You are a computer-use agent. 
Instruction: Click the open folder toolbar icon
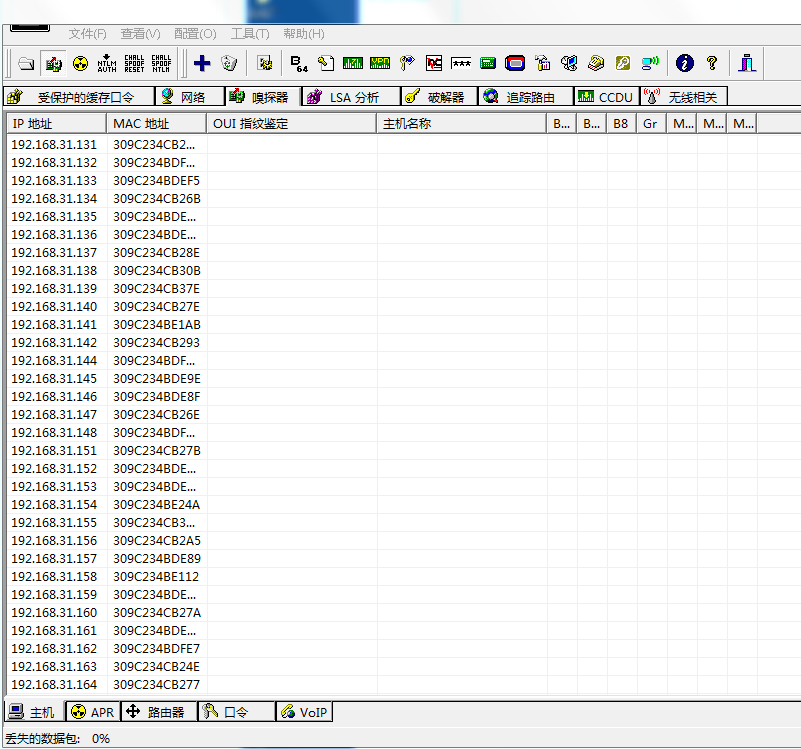tap(26, 63)
